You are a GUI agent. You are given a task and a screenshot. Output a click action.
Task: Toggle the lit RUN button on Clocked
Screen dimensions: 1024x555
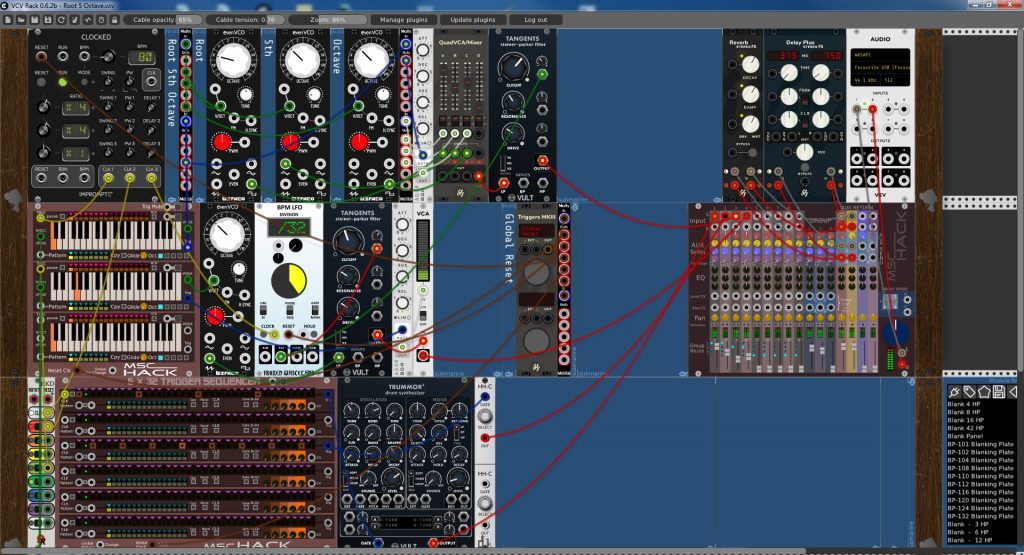point(63,82)
